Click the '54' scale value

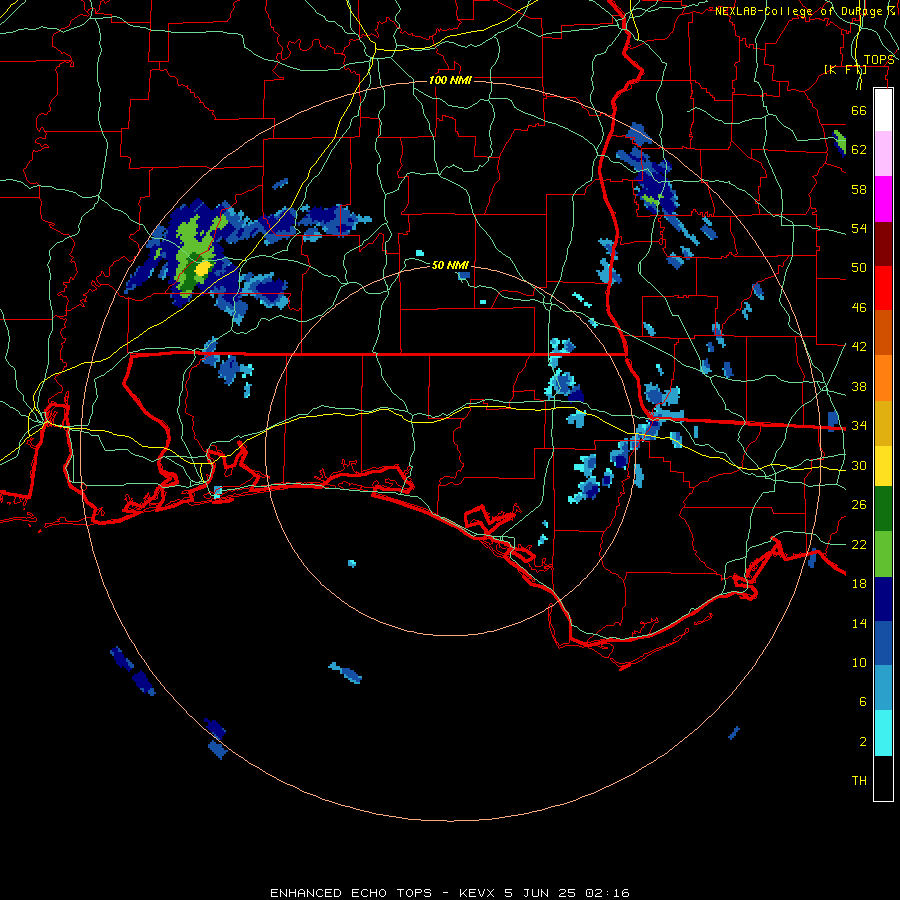coord(859,228)
